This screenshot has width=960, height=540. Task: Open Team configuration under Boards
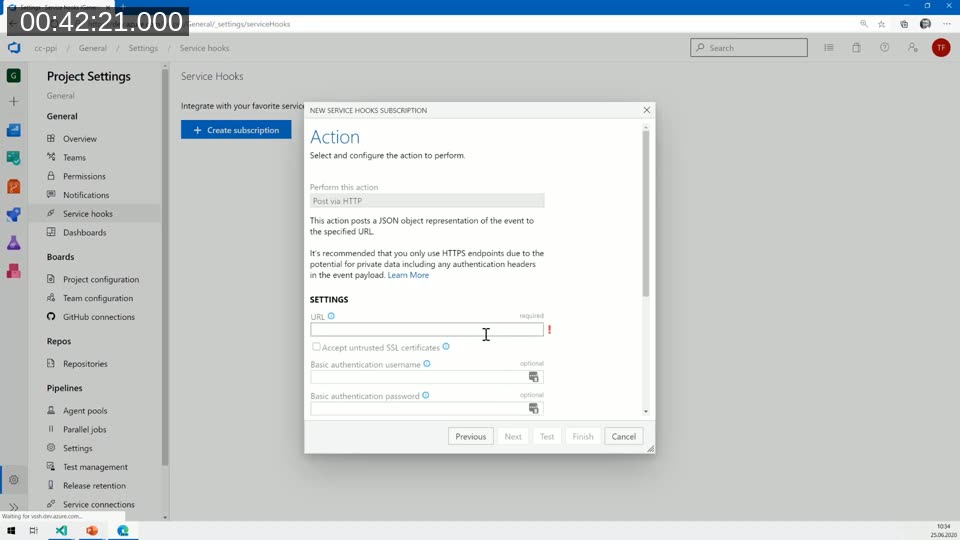(x=98, y=298)
